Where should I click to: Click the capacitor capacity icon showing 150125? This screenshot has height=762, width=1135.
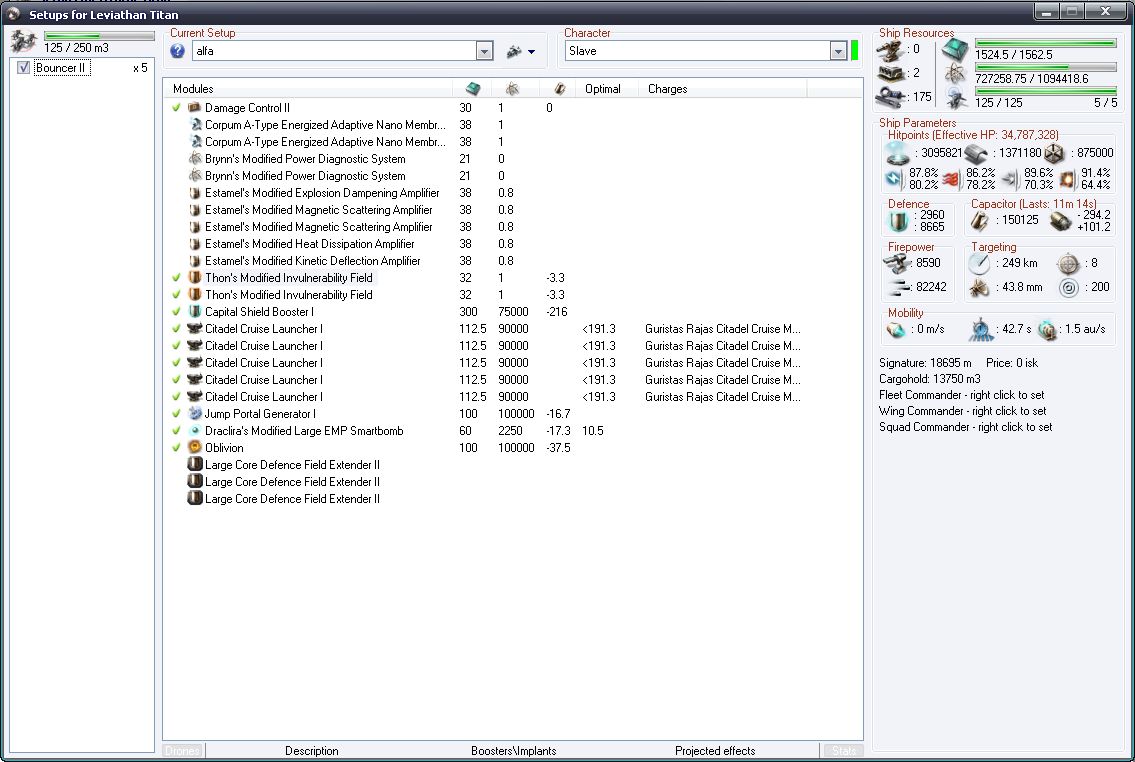coord(979,220)
